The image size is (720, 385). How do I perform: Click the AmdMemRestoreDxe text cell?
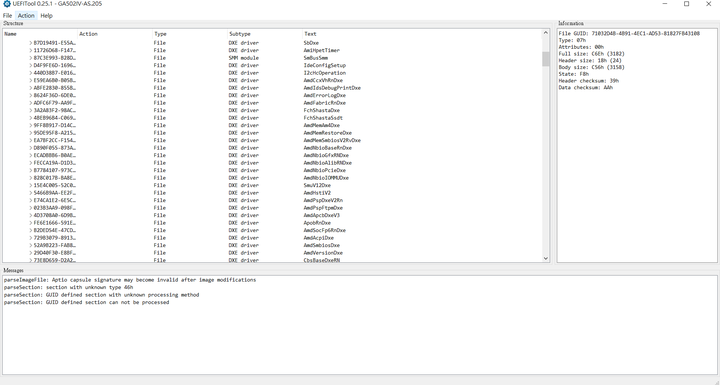pyautogui.click(x=327, y=133)
